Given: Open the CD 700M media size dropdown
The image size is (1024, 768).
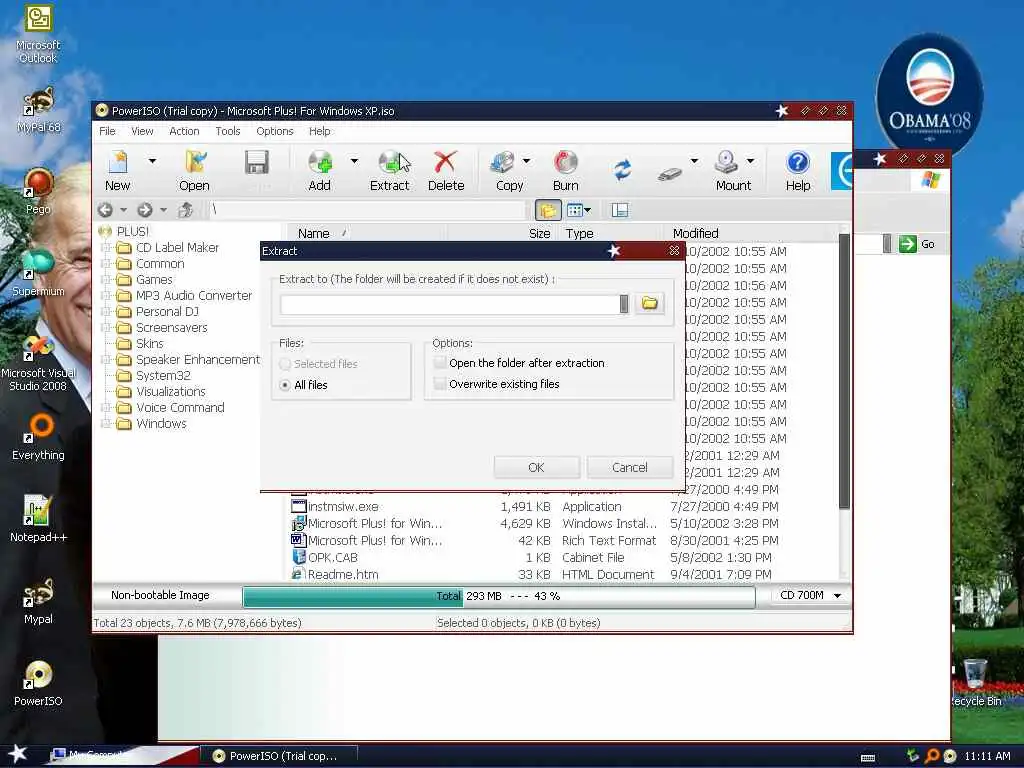Looking at the screenshot, I should click(x=837, y=596).
